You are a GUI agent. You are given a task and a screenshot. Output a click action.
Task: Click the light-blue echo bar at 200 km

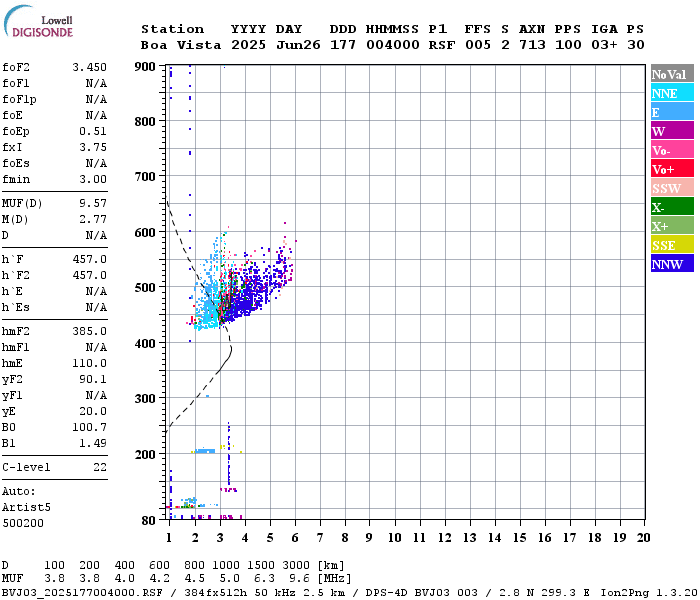pyautogui.click(x=205, y=451)
